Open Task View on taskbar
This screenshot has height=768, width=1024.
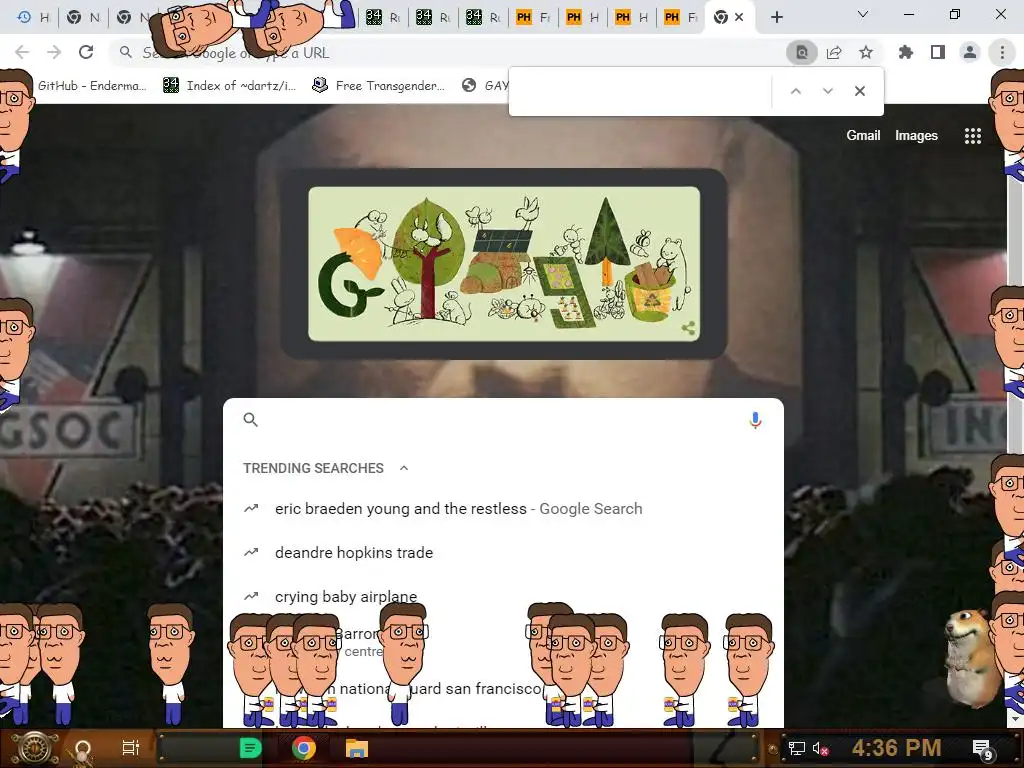tap(131, 748)
